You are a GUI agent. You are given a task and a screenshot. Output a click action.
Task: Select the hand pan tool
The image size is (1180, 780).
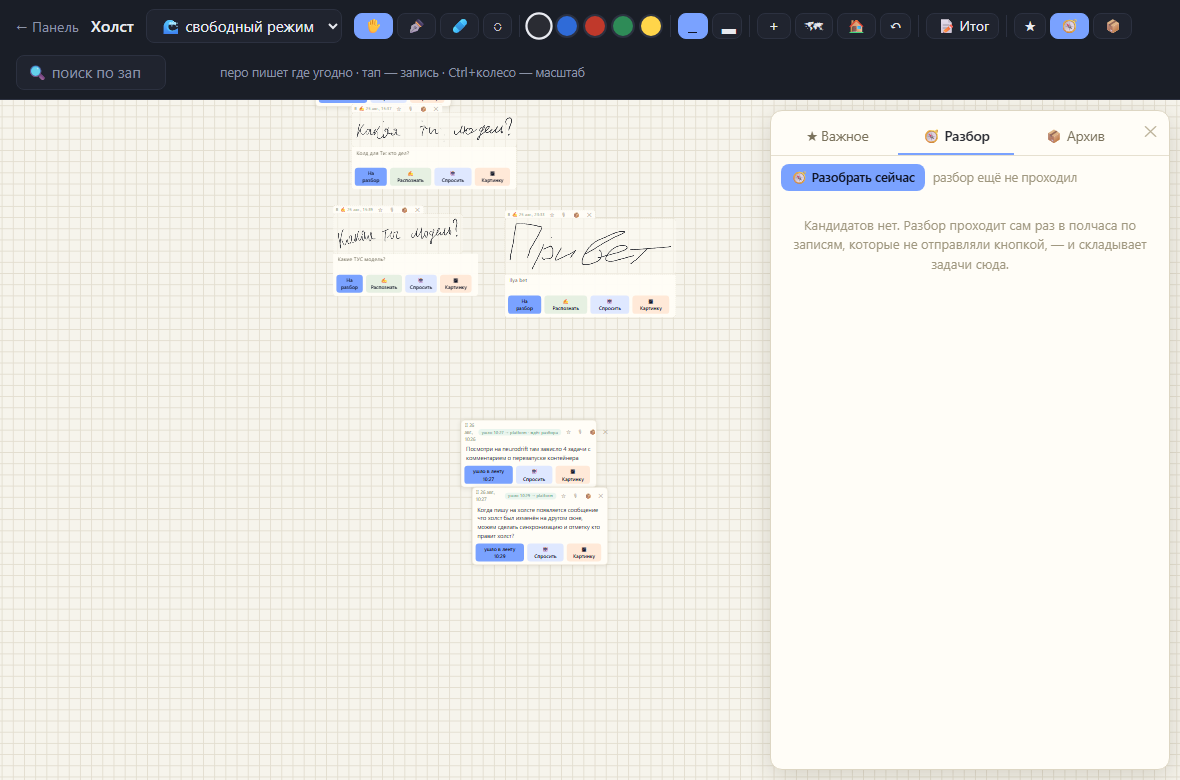tap(373, 26)
